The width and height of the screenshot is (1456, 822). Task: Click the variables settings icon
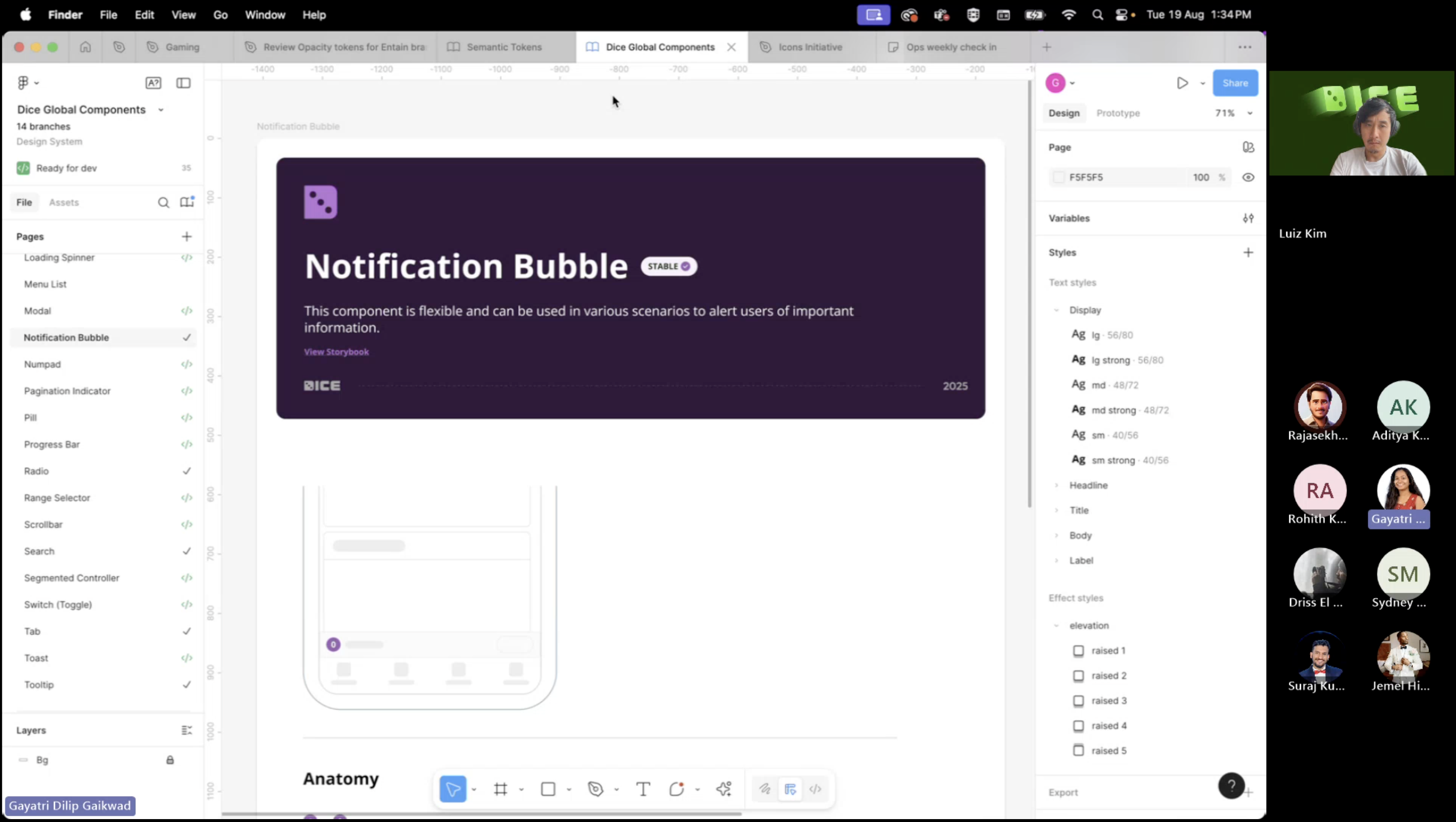click(x=1248, y=218)
